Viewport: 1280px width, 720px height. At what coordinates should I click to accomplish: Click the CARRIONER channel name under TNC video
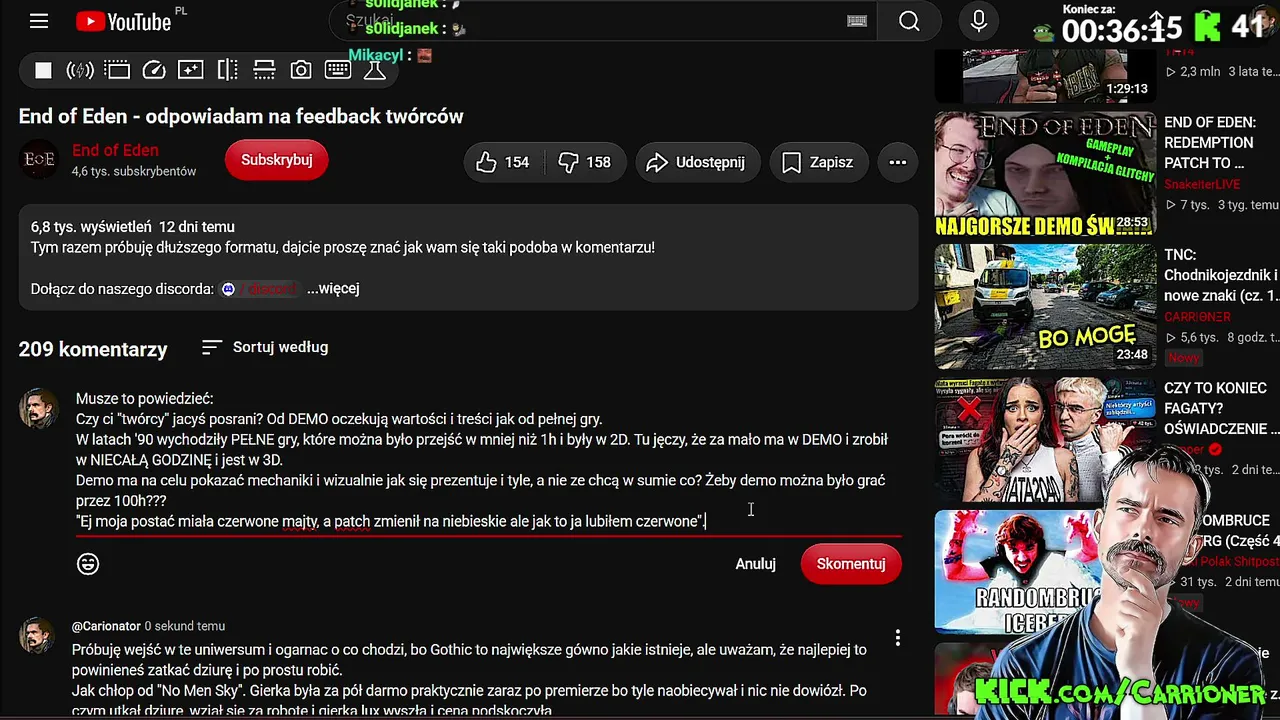1197,317
